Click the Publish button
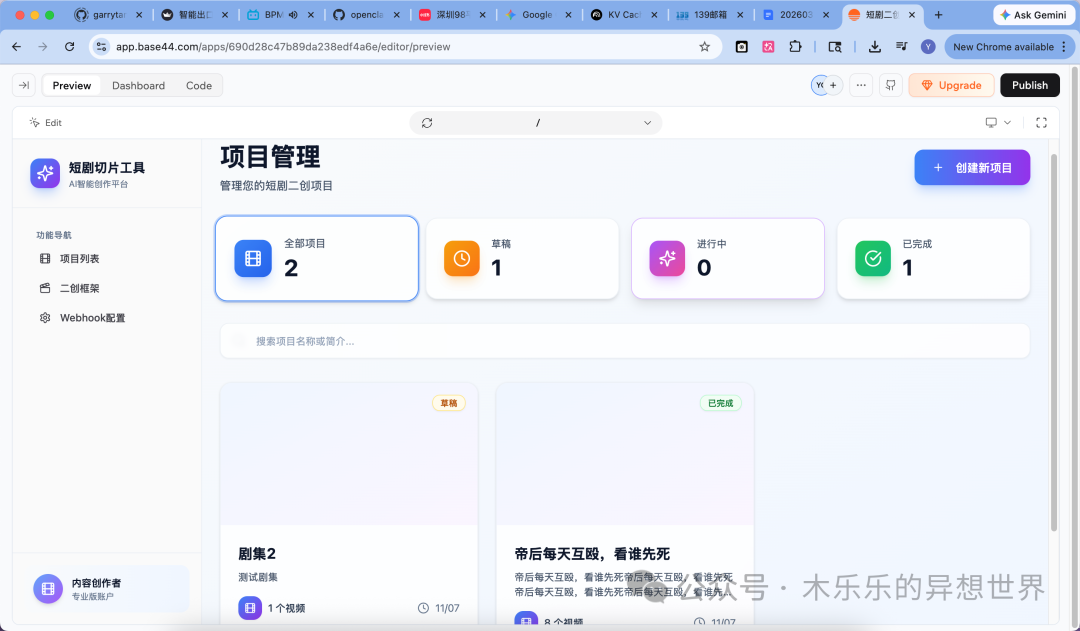 click(x=1029, y=85)
